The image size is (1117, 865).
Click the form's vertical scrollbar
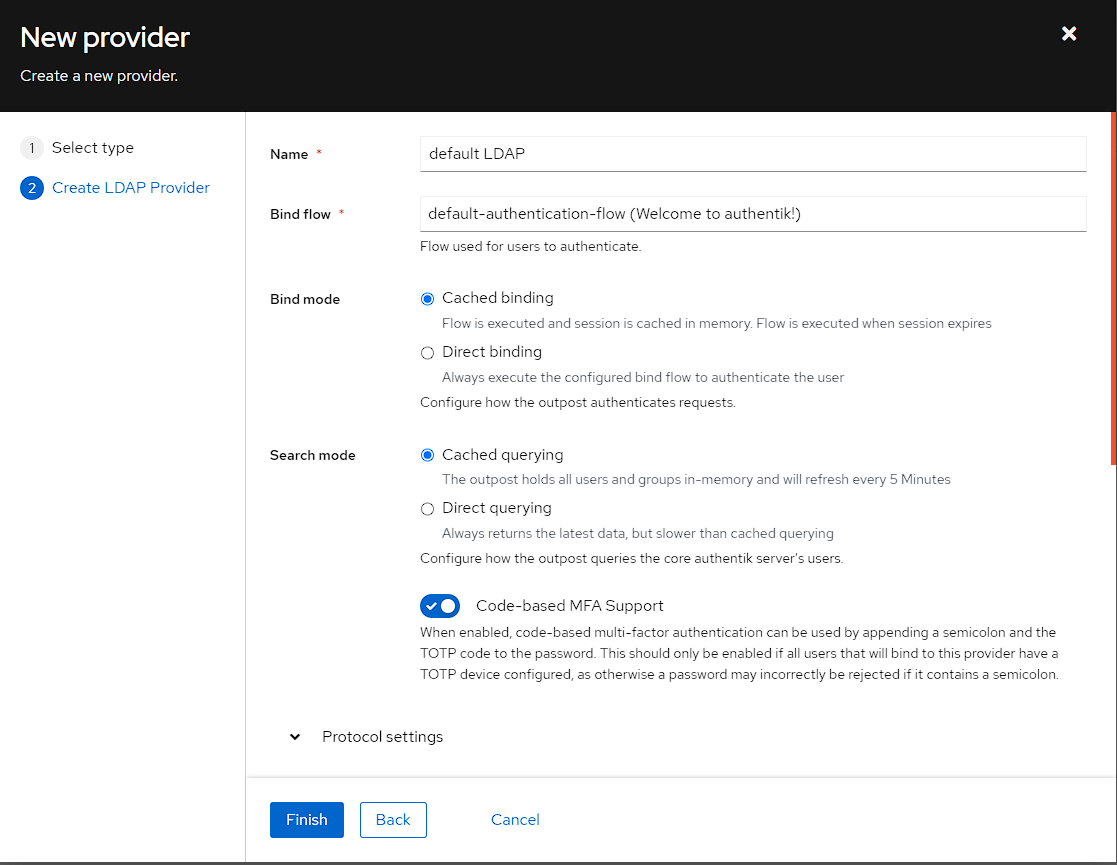click(x=1113, y=300)
